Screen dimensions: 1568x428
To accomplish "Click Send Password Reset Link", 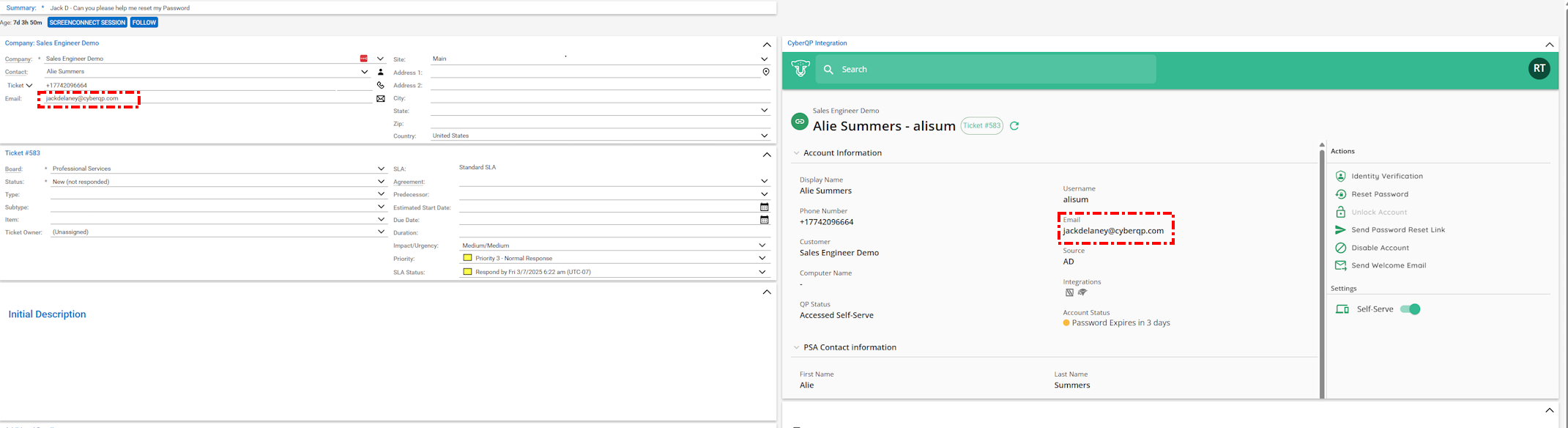I will [x=1398, y=230].
